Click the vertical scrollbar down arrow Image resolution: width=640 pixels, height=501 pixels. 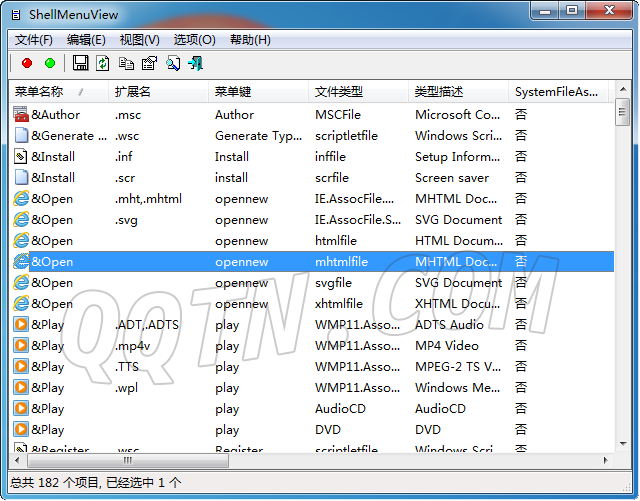[621, 443]
